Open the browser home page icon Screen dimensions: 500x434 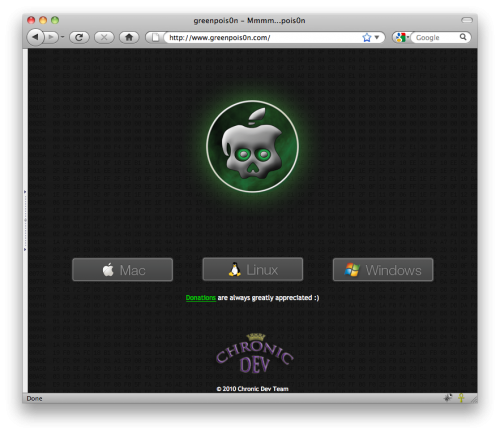129,37
